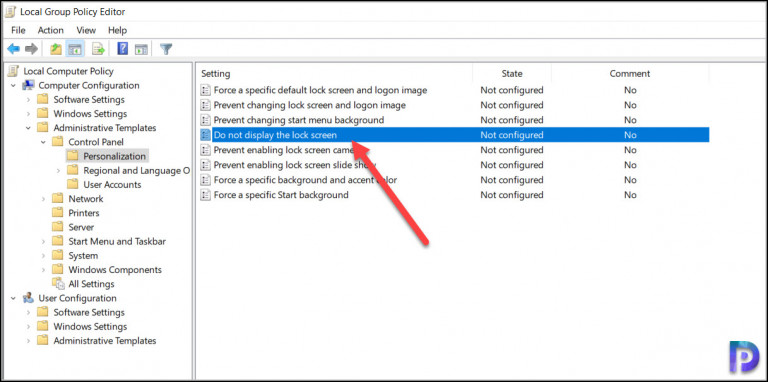768x382 pixels.
Task: Click icon of 'Prevent changing lock screen and logon image'
Action: click(x=206, y=105)
